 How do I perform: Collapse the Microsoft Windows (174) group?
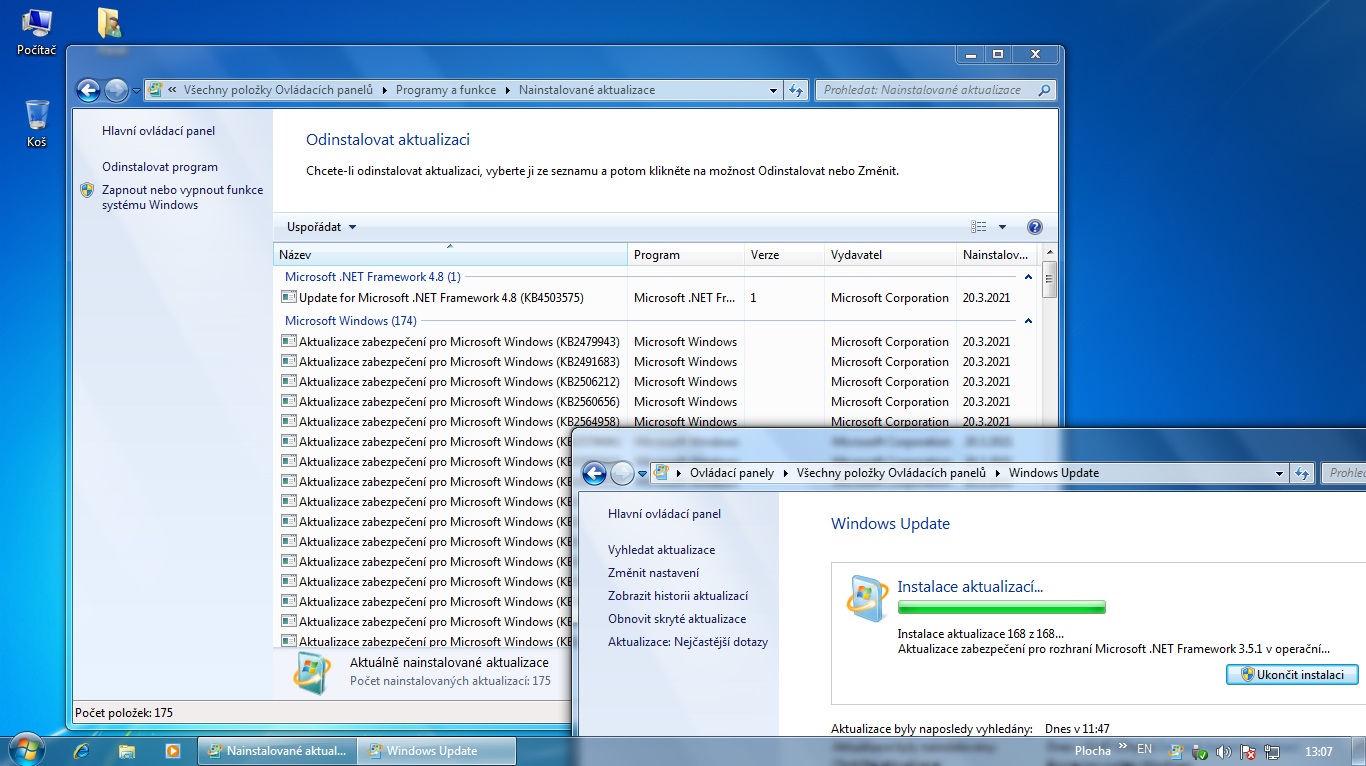click(x=1028, y=321)
